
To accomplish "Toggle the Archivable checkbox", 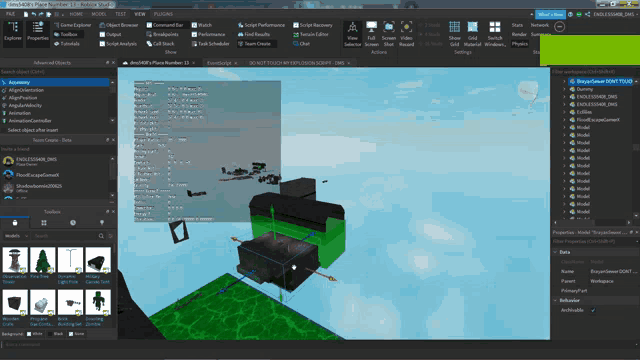I will (x=593, y=310).
